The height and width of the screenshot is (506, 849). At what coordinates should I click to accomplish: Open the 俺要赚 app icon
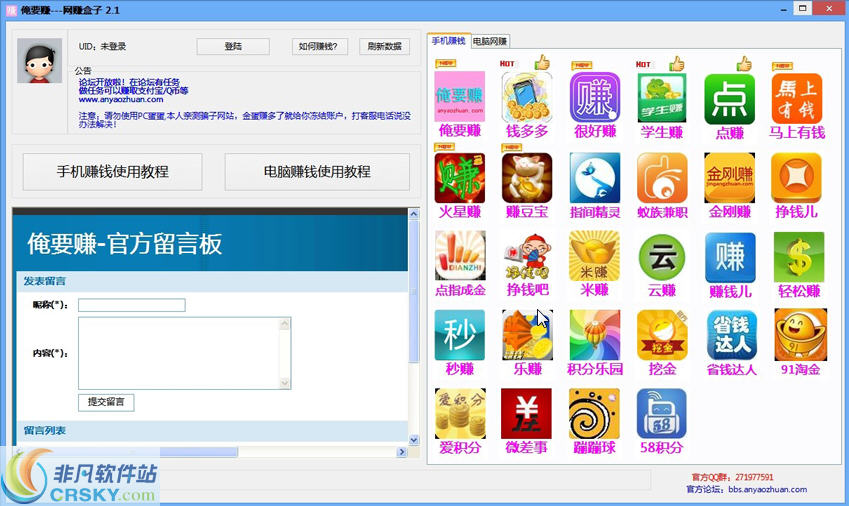coord(460,96)
